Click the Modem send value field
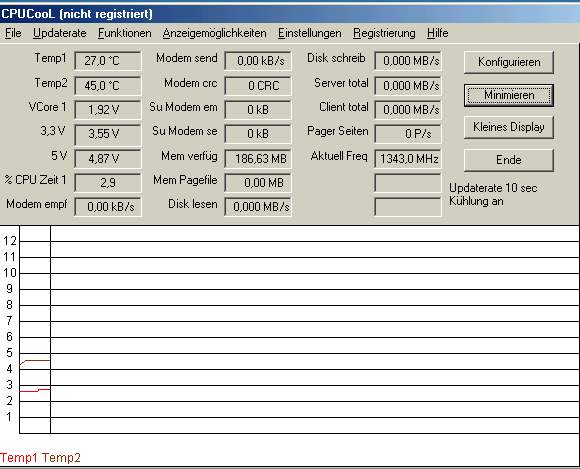The image size is (580, 469). (258, 61)
